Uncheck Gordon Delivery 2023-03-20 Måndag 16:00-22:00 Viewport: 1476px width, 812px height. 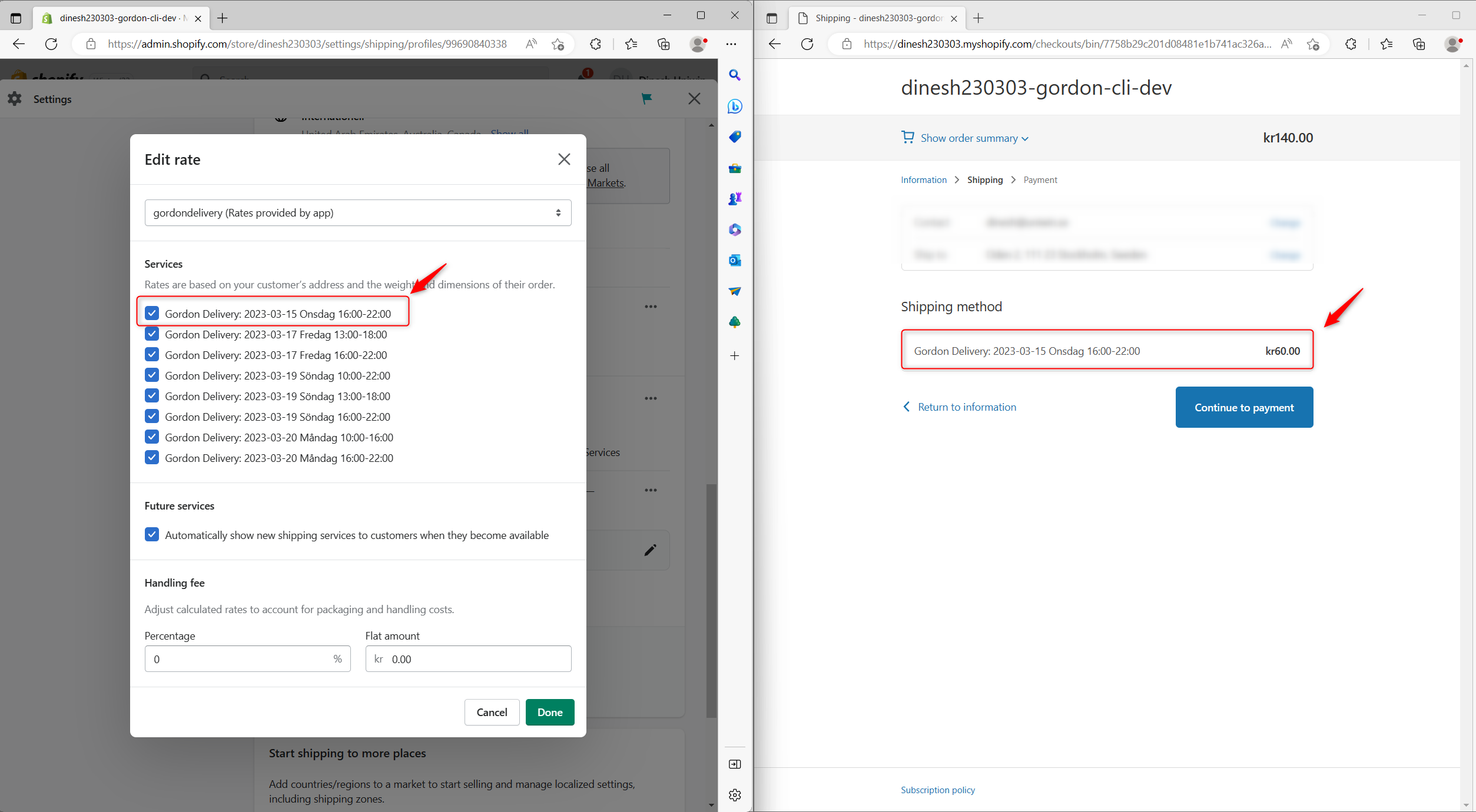152,458
